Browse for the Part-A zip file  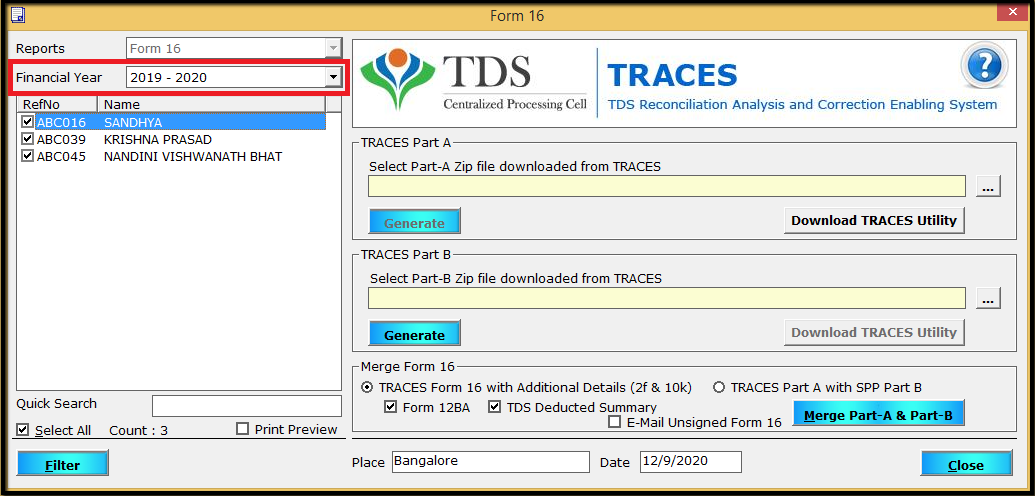[x=988, y=187]
